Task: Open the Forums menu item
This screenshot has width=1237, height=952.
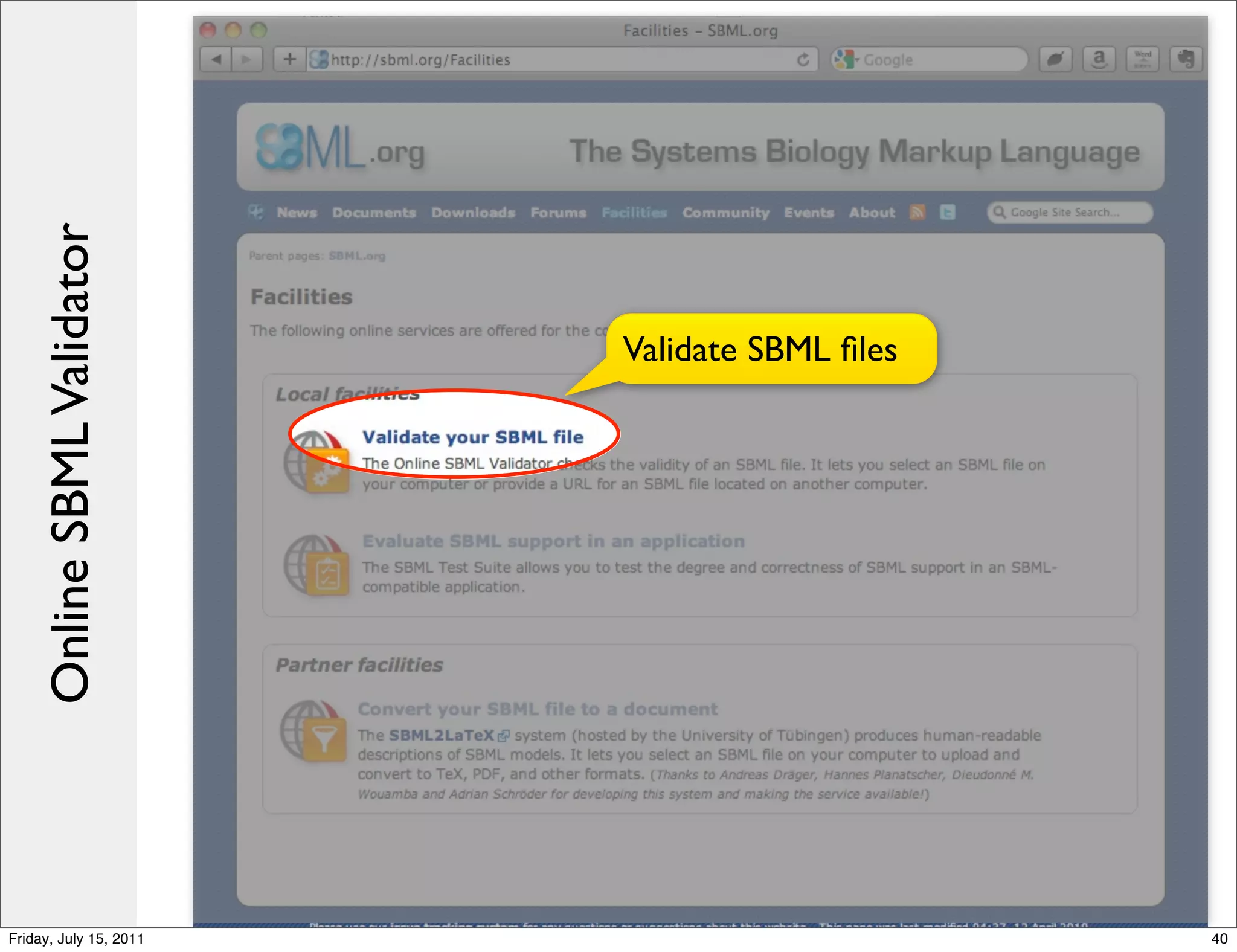Action: pos(558,213)
